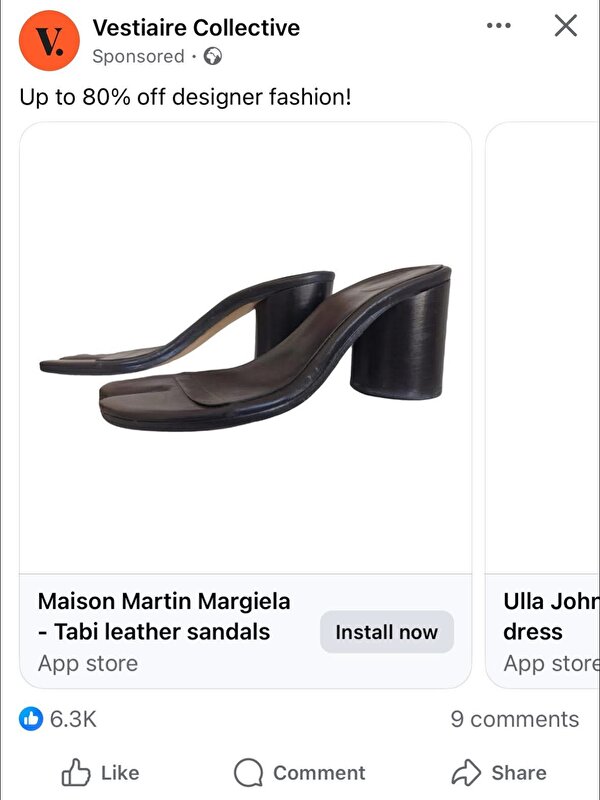Open the Maison Martin Margiela product title
Image resolution: width=600 pixels, height=800 pixels.
164,616
